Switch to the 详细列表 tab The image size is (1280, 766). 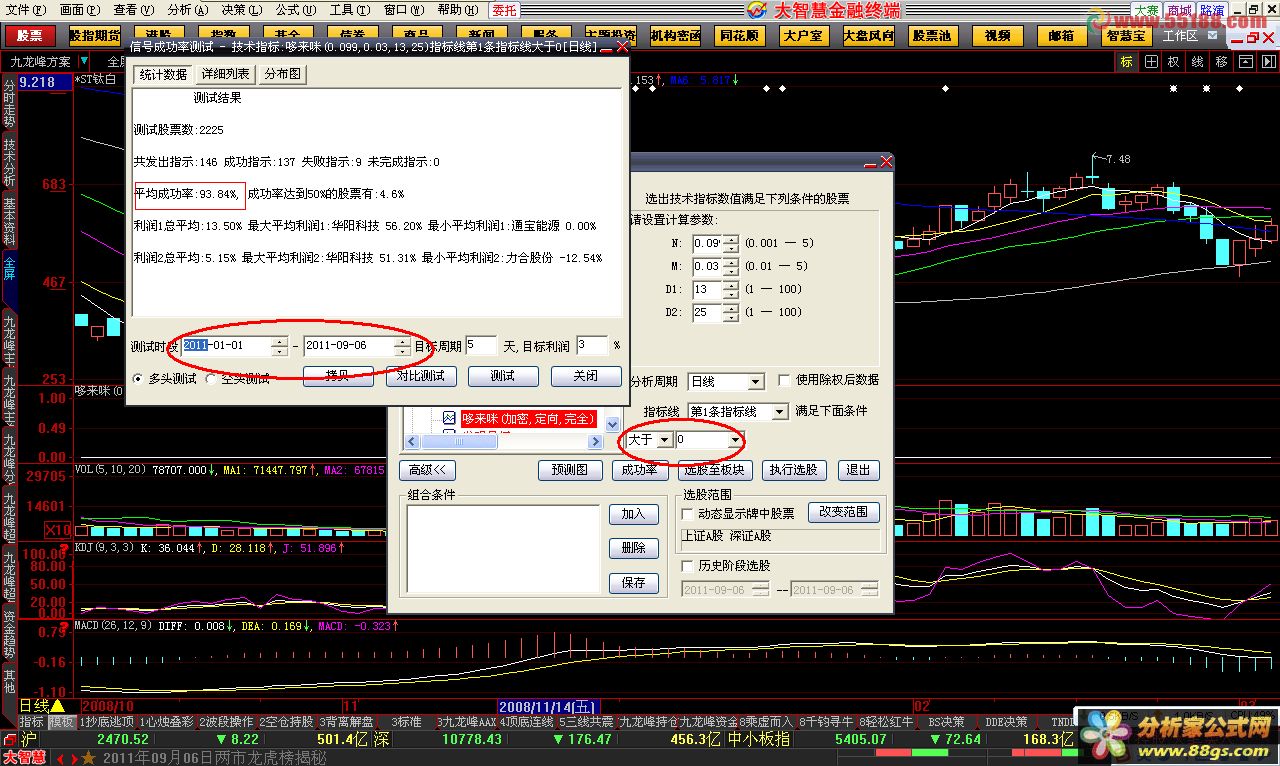pos(226,74)
